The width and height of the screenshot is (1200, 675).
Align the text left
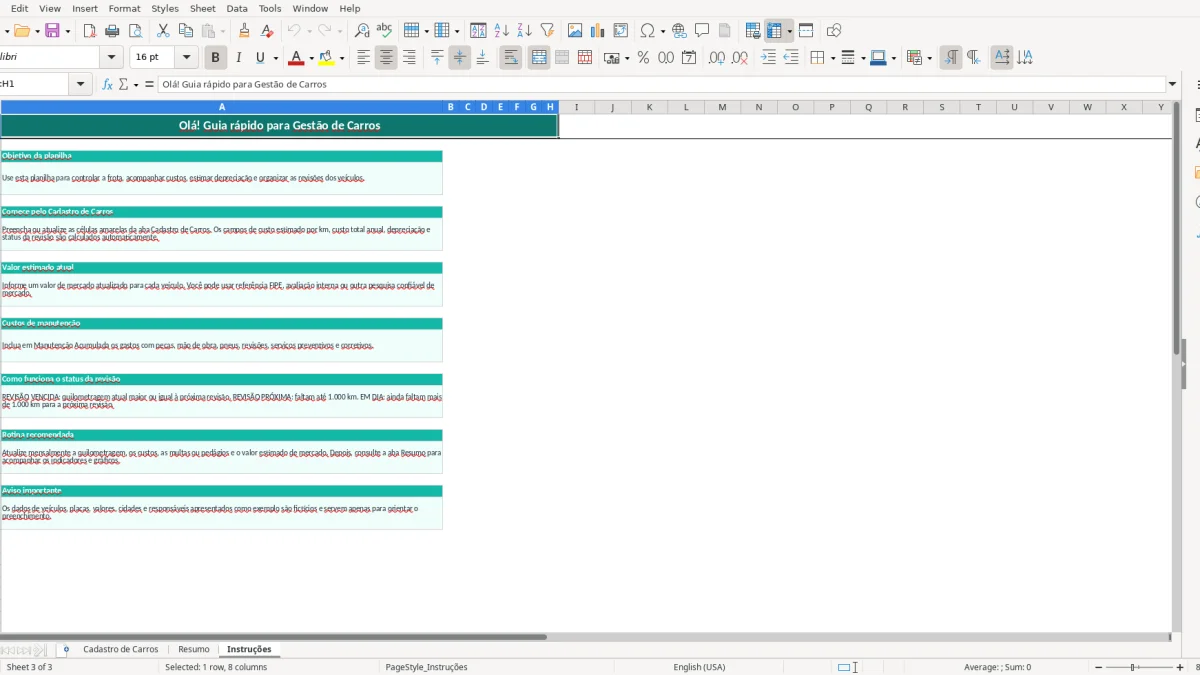pyautogui.click(x=364, y=58)
